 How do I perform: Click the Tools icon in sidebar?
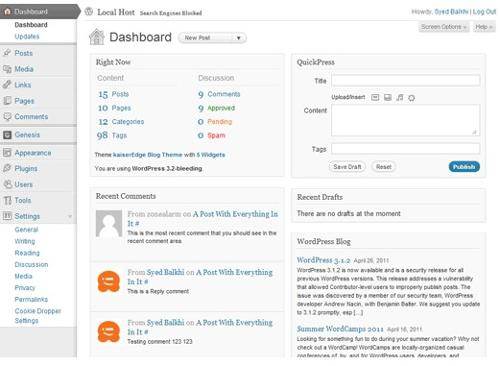pos(7,200)
